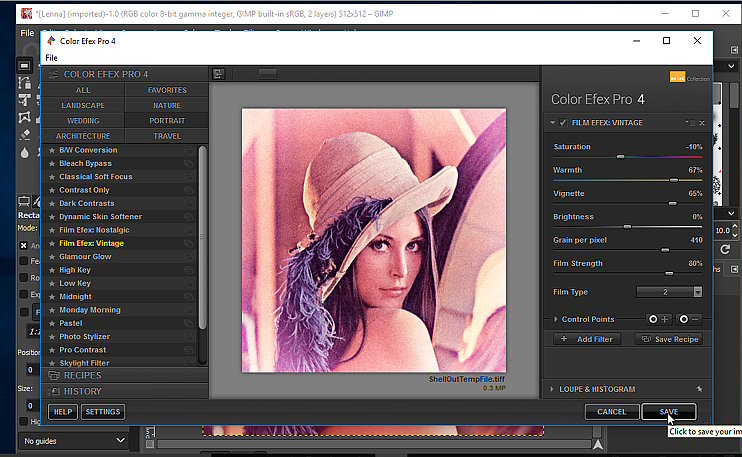Image resolution: width=742 pixels, height=457 pixels.
Task: Click the Save button
Action: (669, 412)
